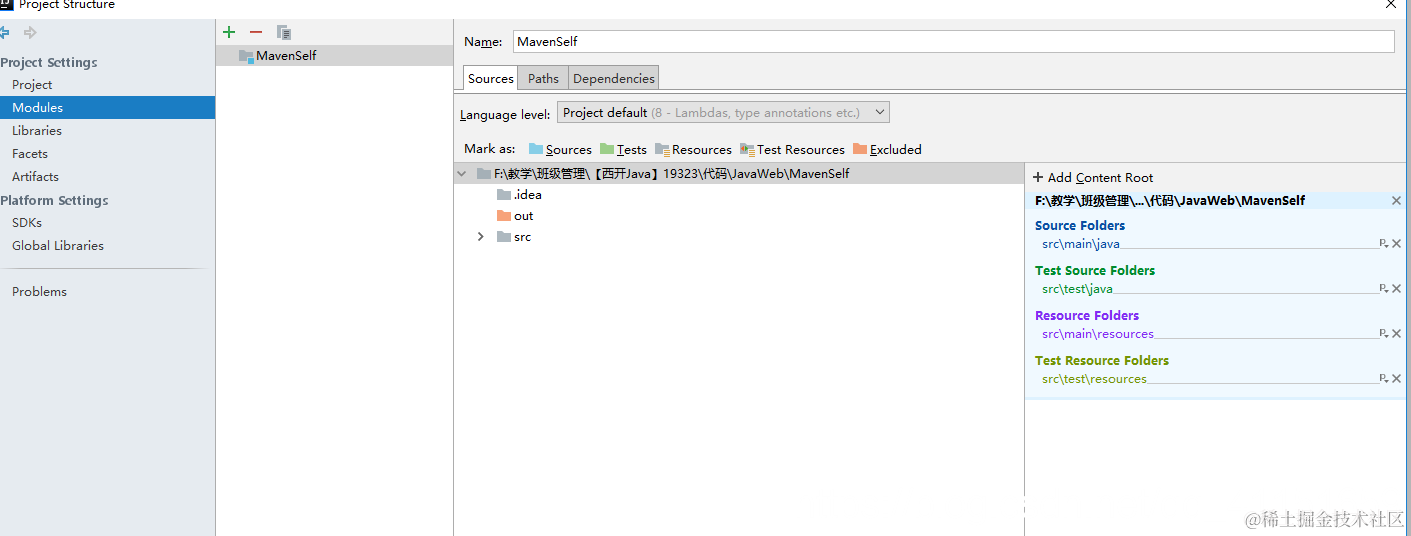Screen dimensions: 1411x536
Task: Remove the MavenSelf content root entry
Action: (1396, 201)
